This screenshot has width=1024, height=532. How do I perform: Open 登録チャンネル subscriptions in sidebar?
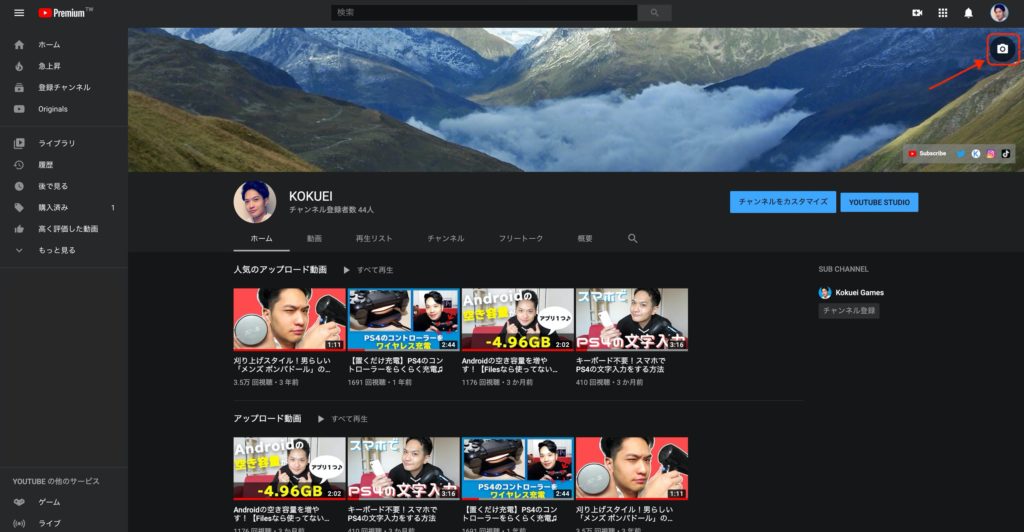[x=63, y=87]
